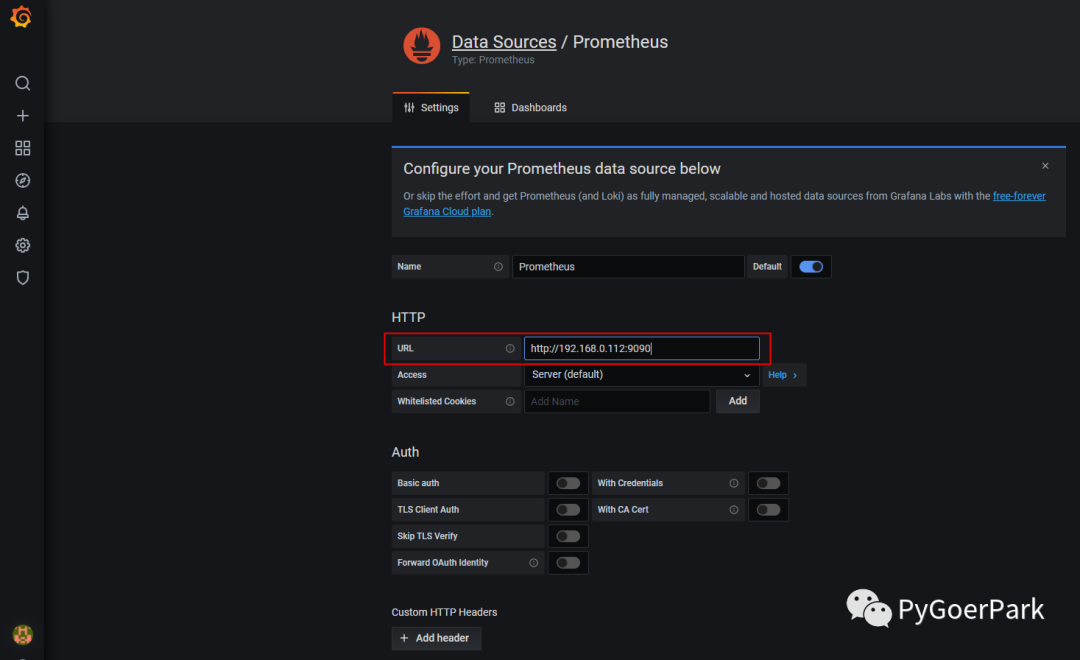Viewport: 1080px width, 660px height.
Task: Click info icon next to Forward OAuth Identity
Action: point(533,563)
